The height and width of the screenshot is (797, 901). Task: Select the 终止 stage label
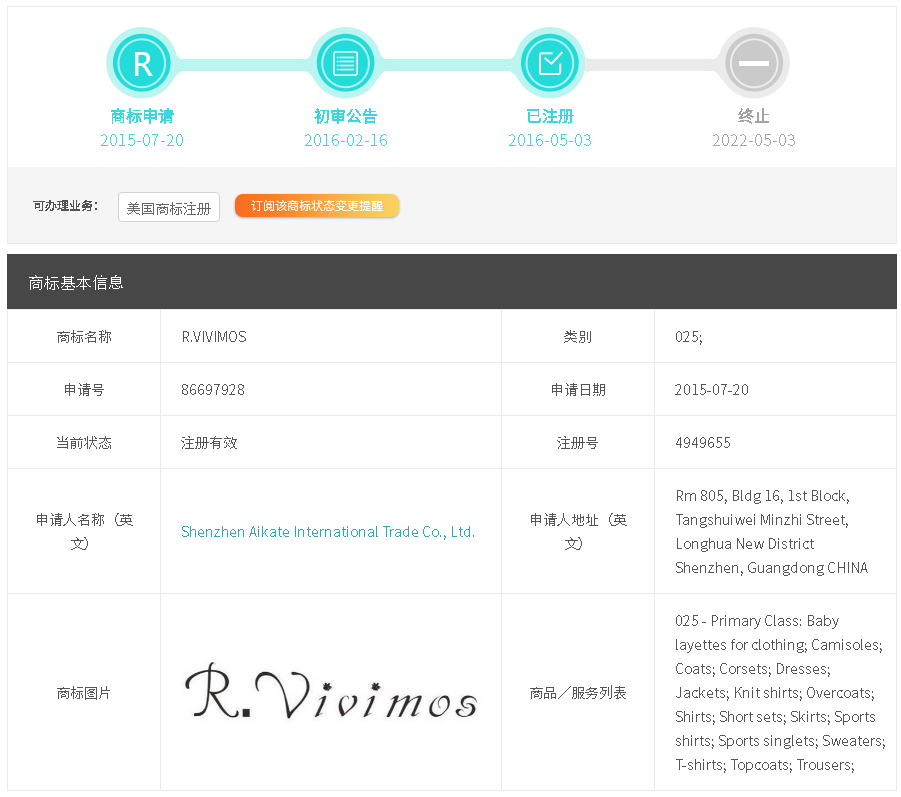click(754, 116)
